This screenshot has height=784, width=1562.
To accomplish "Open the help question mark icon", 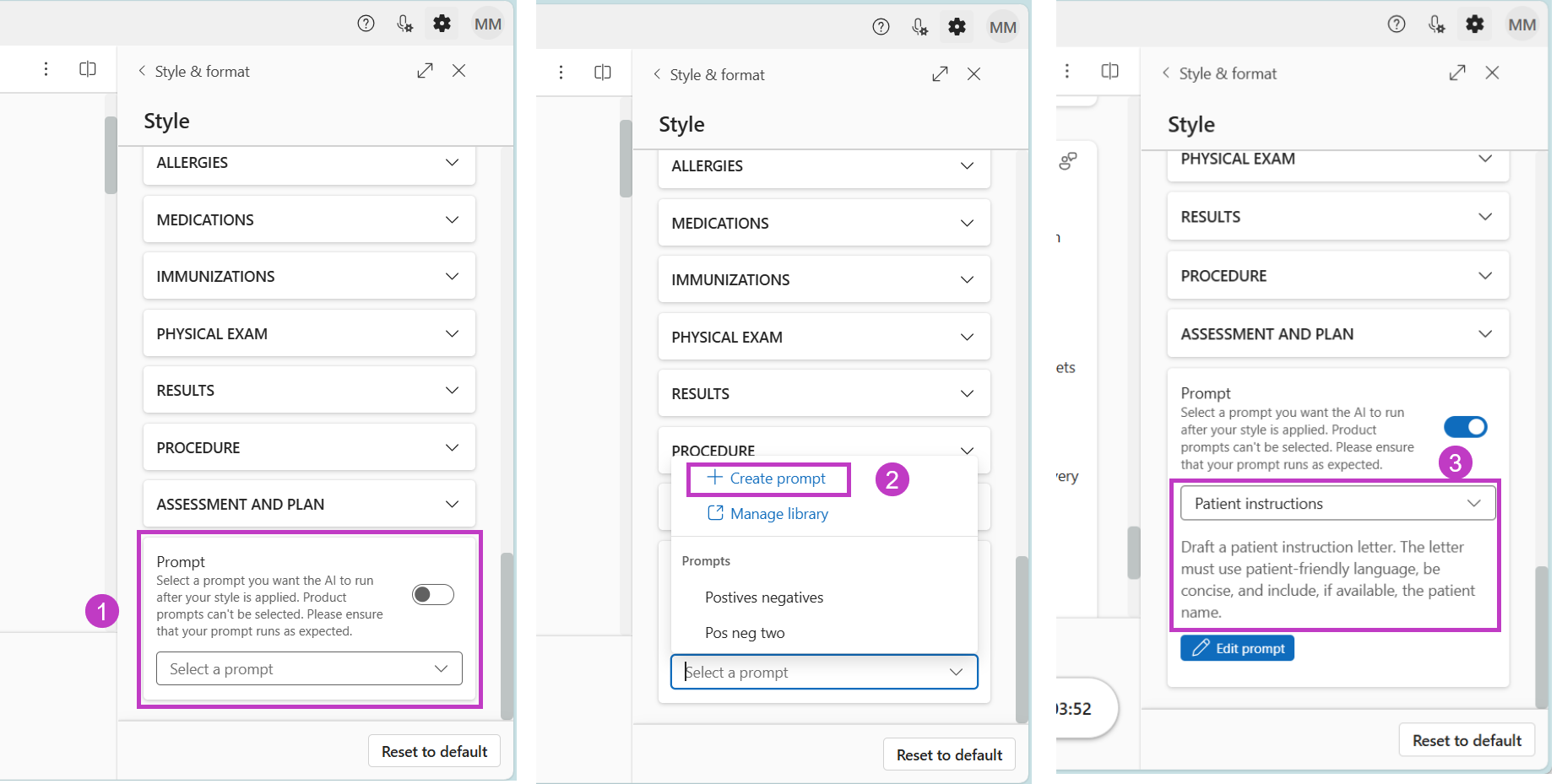I will 366,23.
